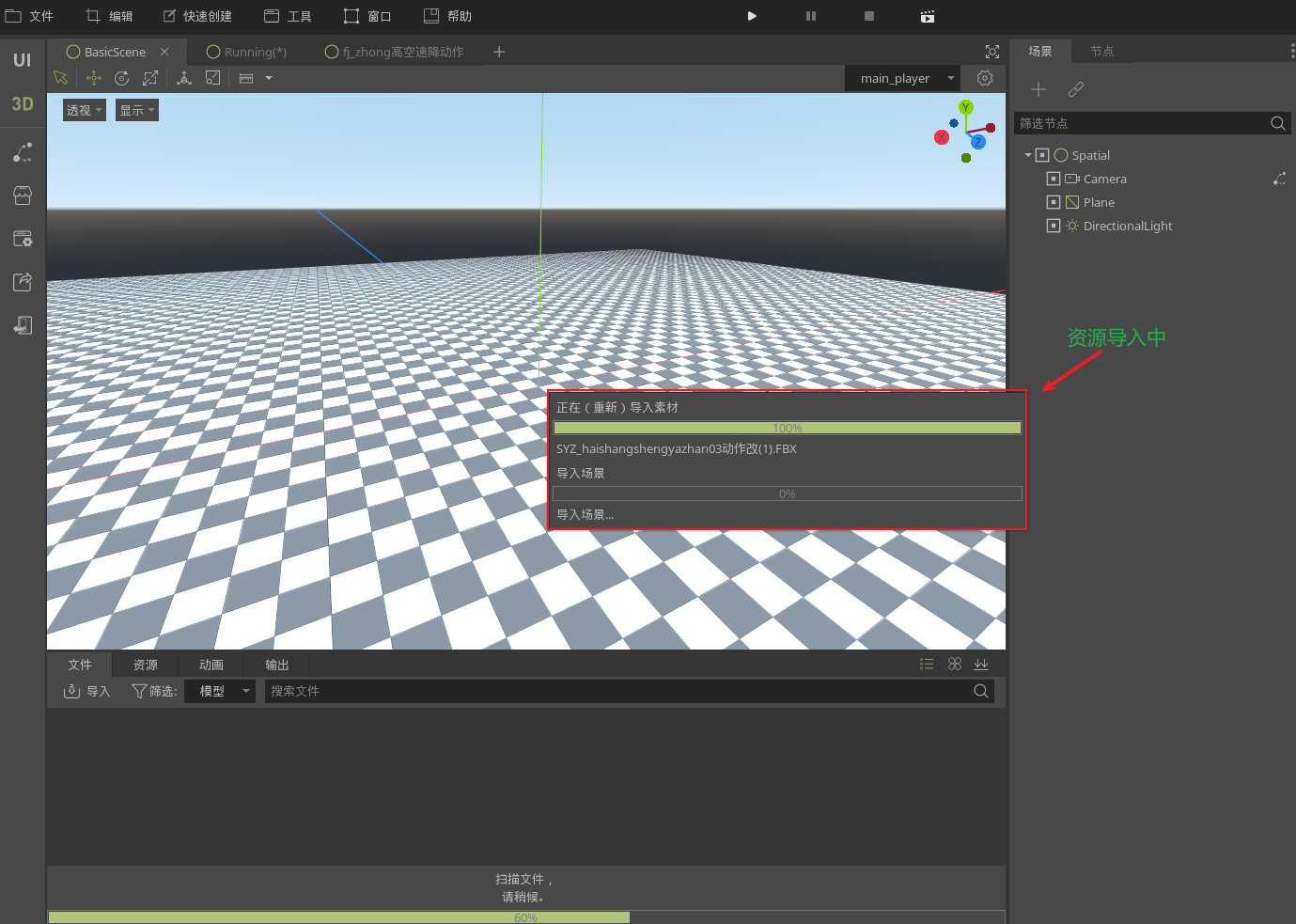Open the 窗口 menu
1296x924 pixels.
pos(367,16)
